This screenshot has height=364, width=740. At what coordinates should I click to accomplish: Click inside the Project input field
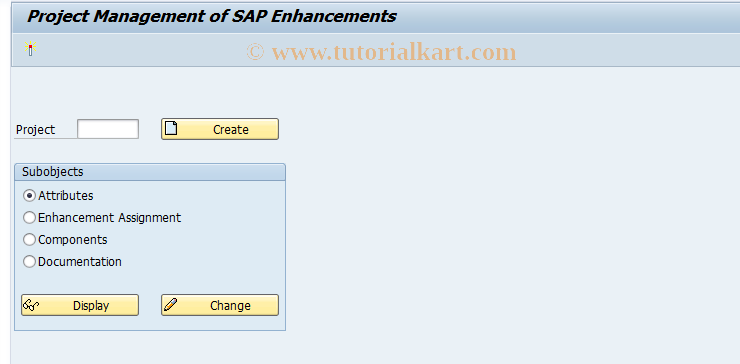[108, 129]
